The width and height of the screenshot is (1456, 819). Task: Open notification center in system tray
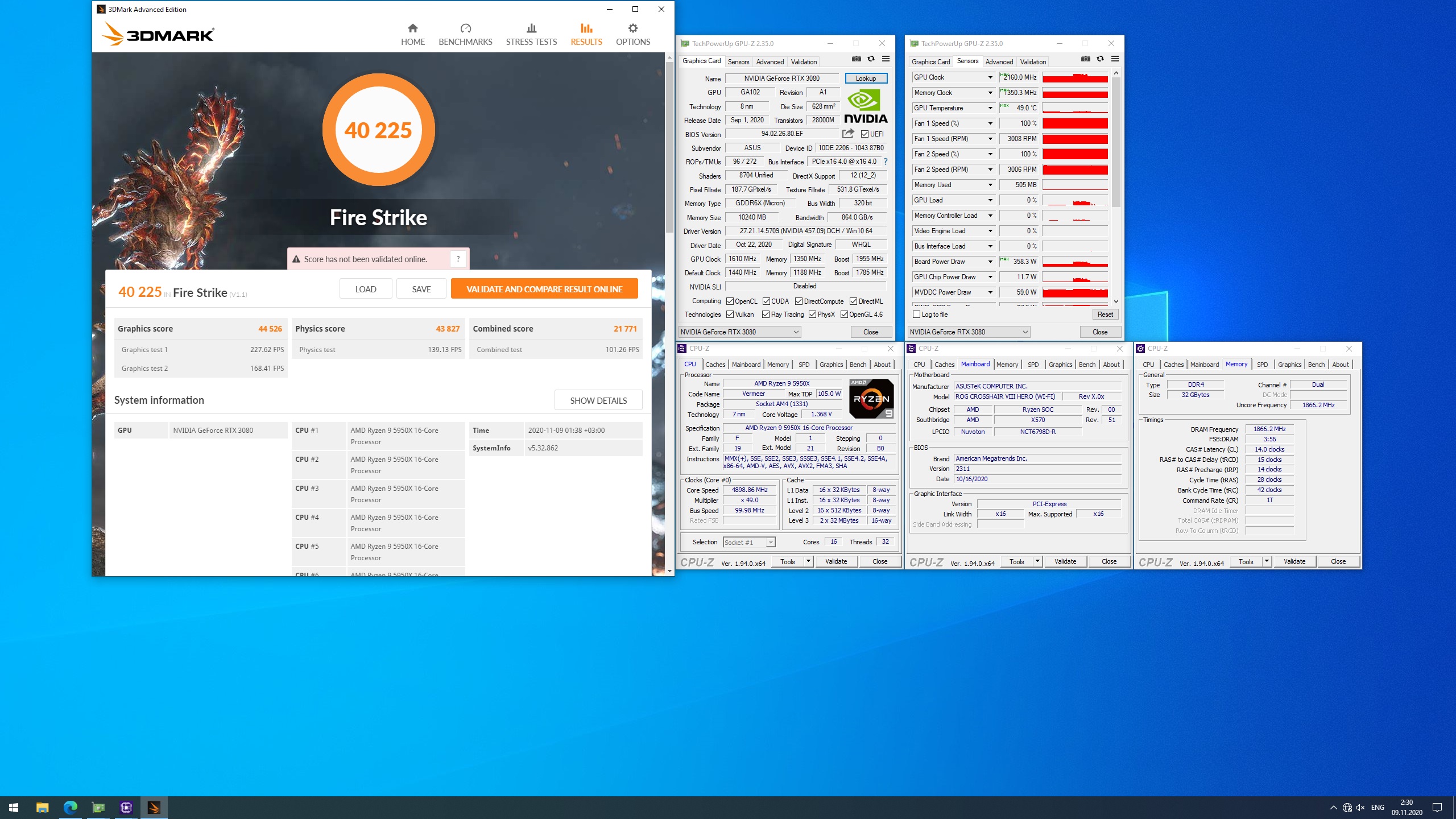click(x=1437, y=807)
